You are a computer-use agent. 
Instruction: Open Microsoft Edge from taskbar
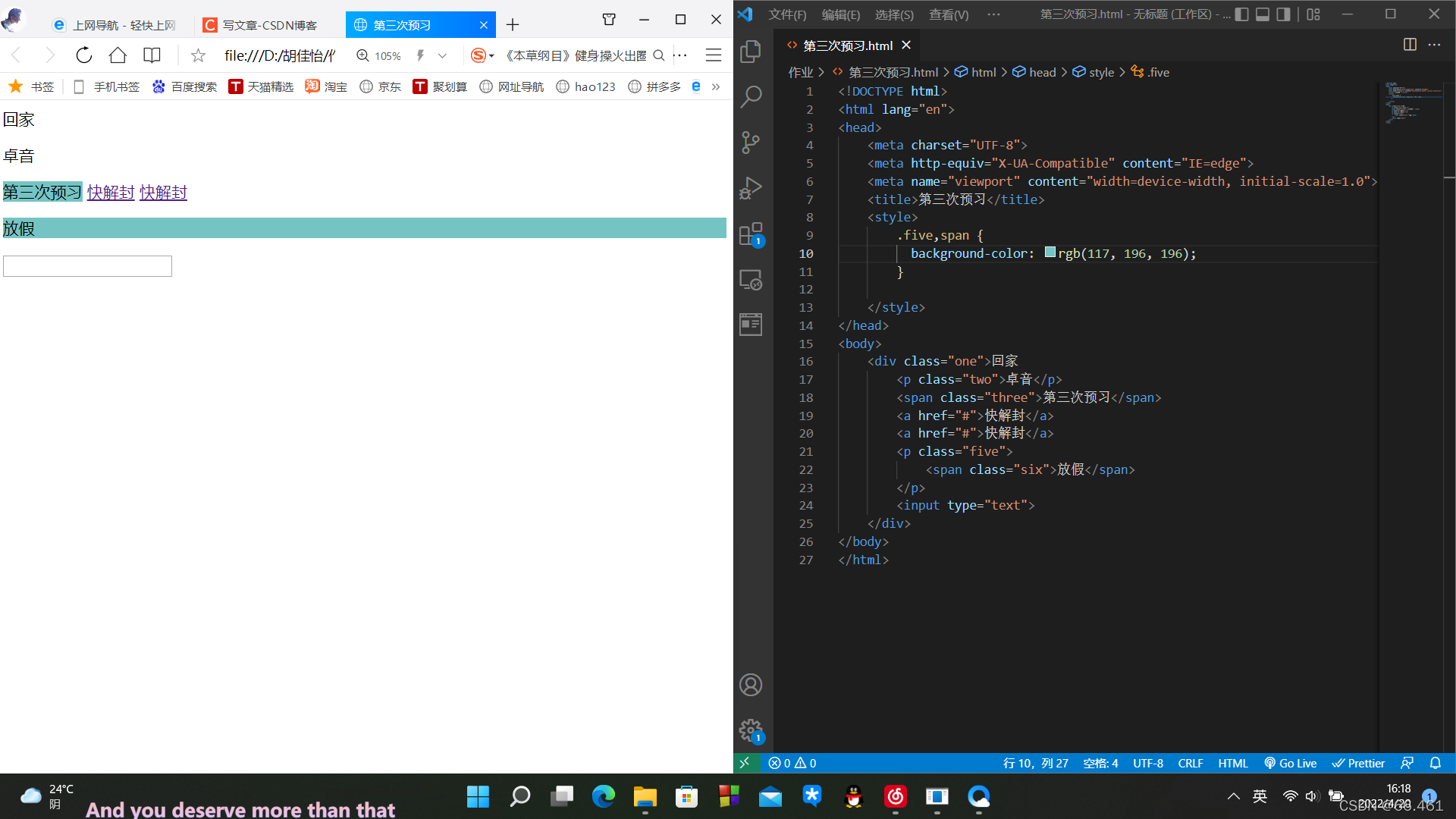tap(603, 796)
